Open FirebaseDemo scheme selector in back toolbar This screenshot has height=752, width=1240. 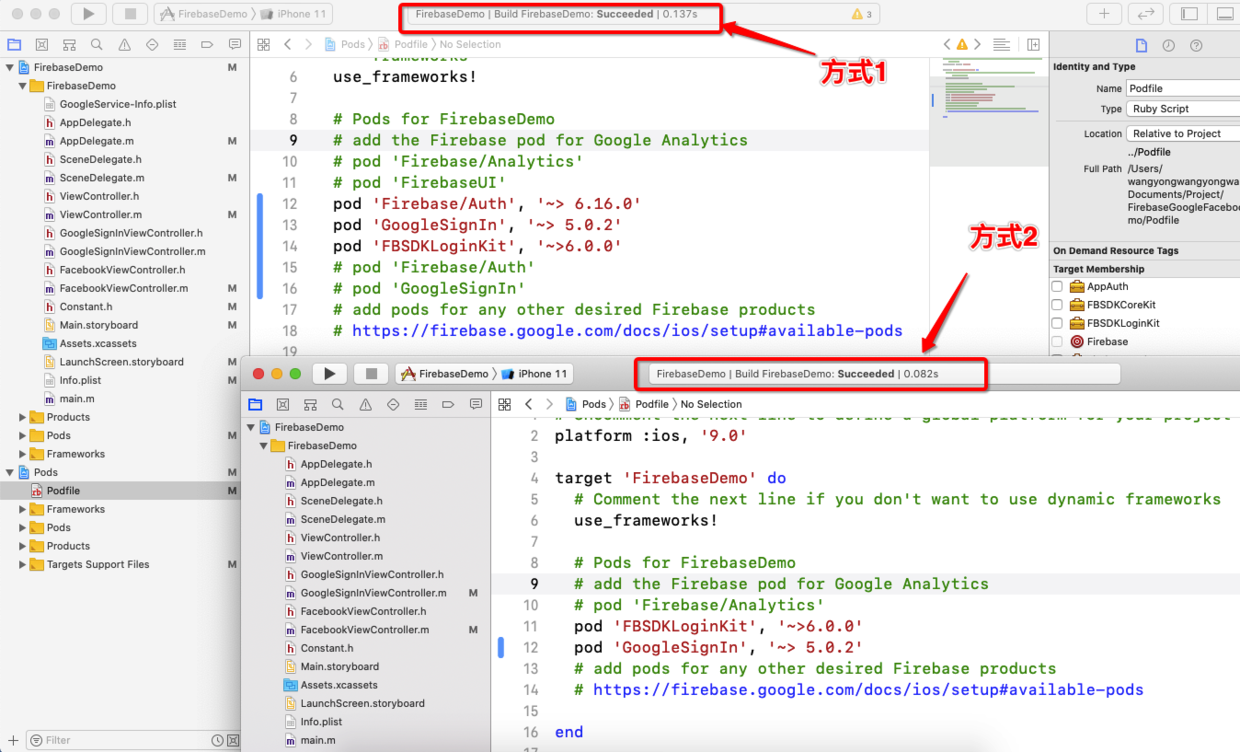pyautogui.click(x=203, y=14)
